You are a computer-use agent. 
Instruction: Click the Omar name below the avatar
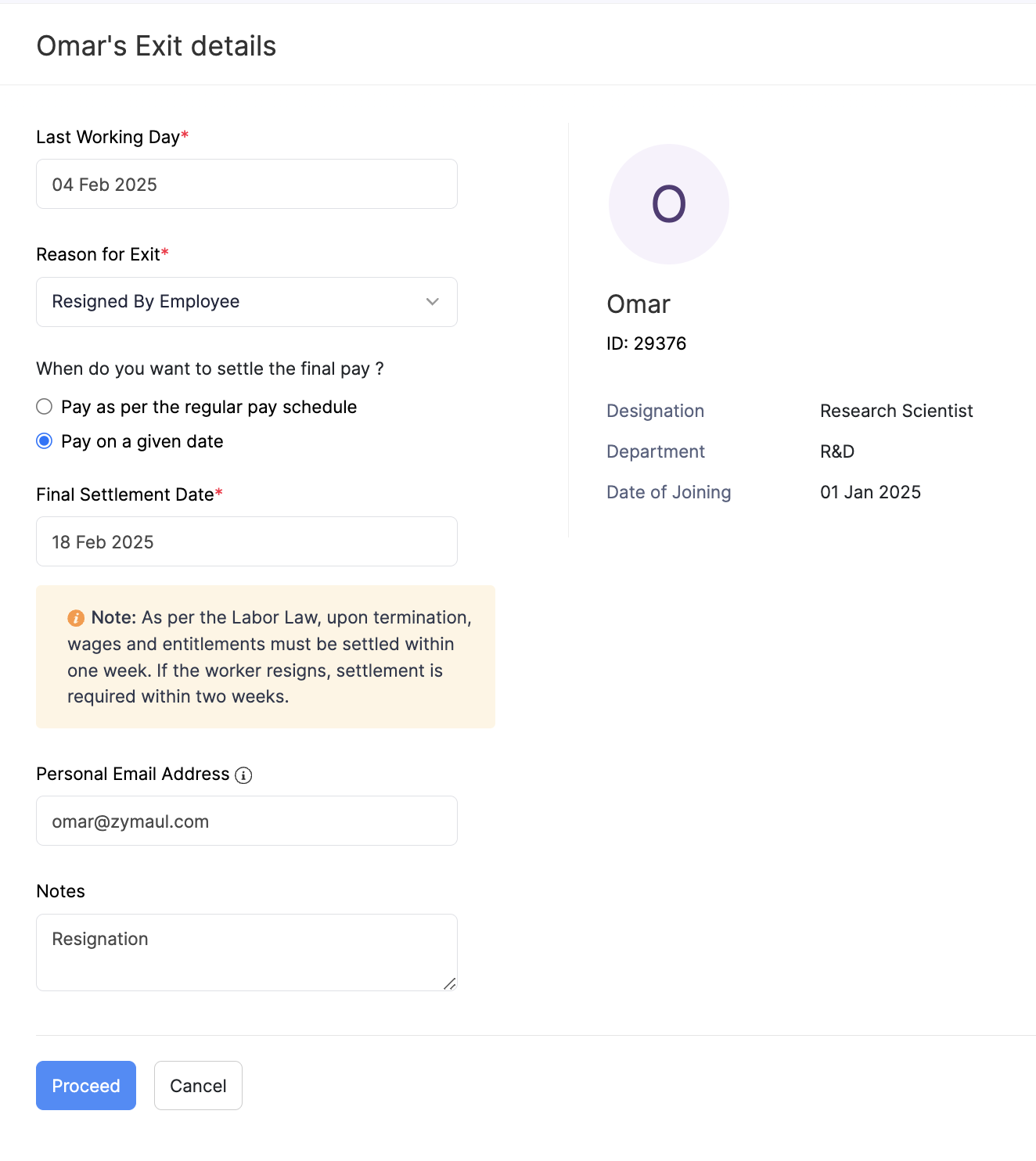click(639, 304)
